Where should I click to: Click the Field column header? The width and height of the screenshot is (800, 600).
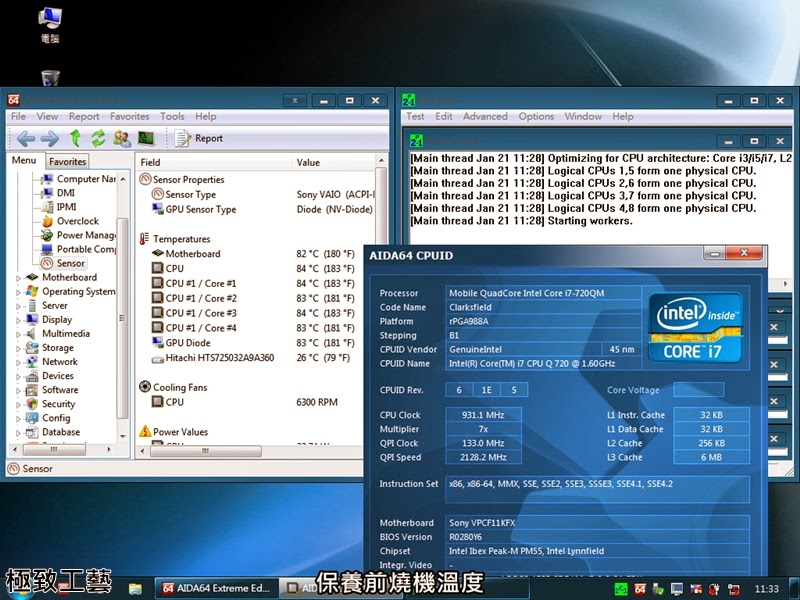coord(213,162)
